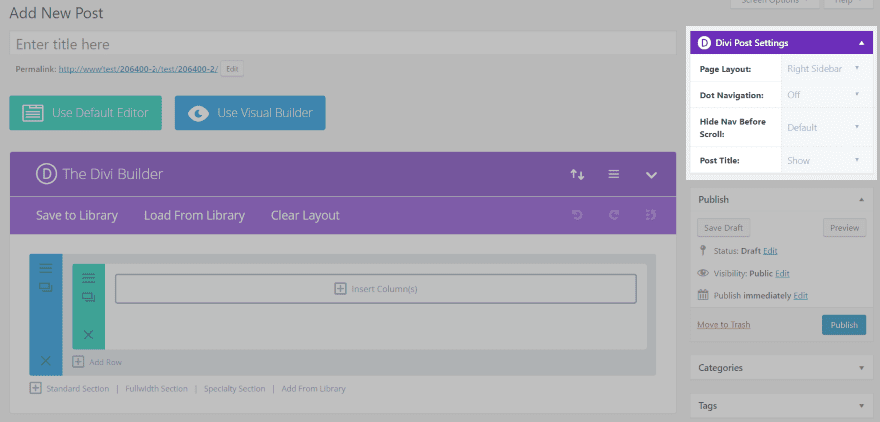
Task: Open the Hide Nav Before Scroll dropdown
Action: coord(828,127)
